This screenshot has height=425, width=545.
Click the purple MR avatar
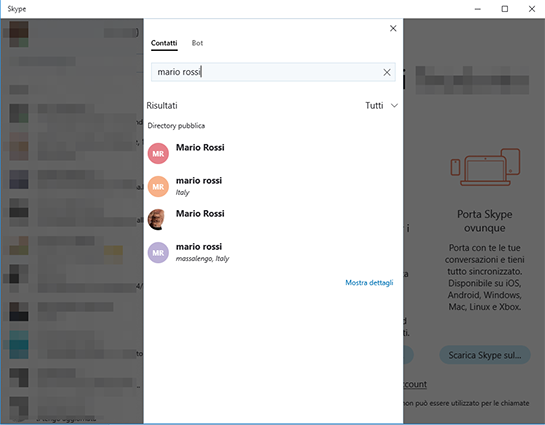tap(158, 252)
